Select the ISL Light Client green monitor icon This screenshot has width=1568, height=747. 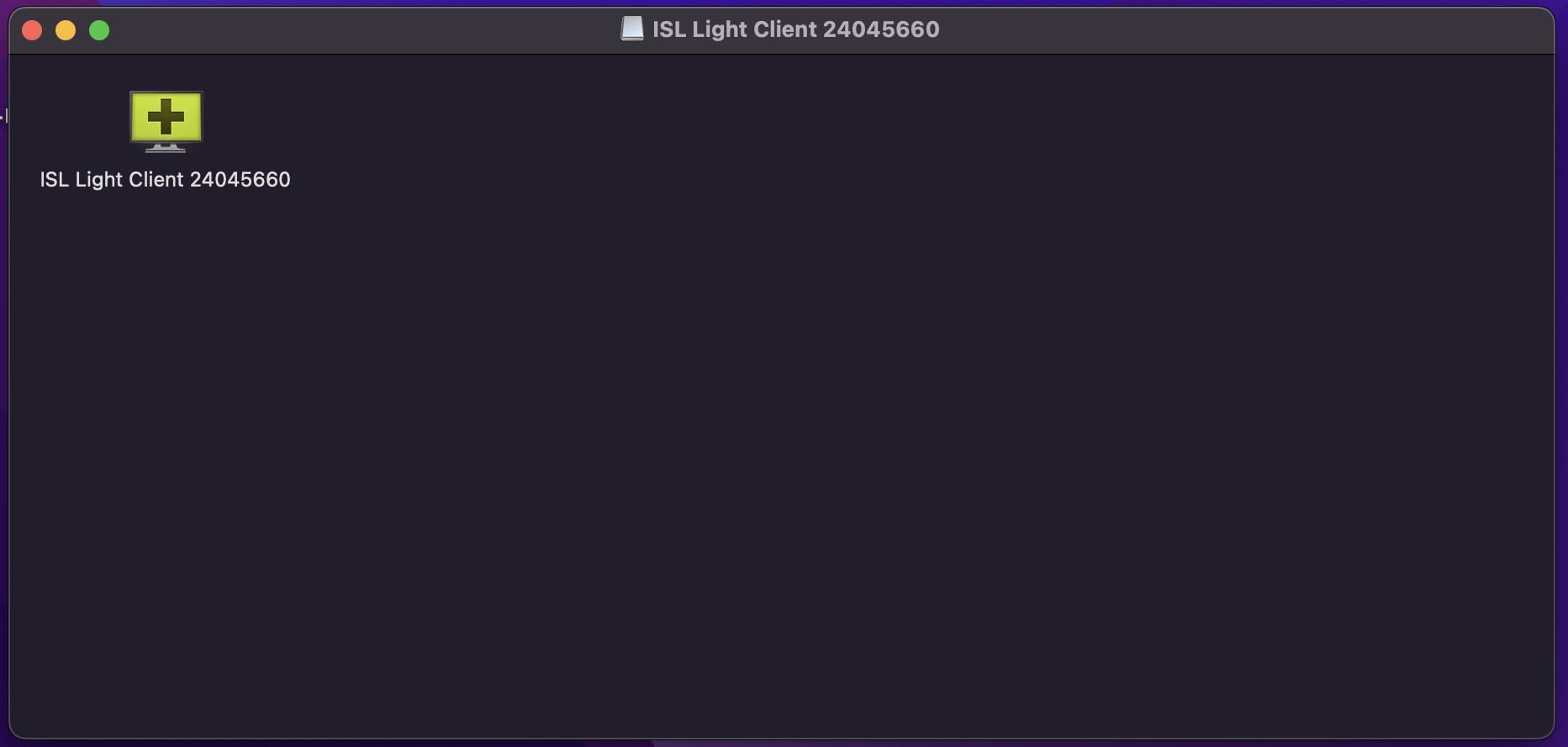(166, 121)
